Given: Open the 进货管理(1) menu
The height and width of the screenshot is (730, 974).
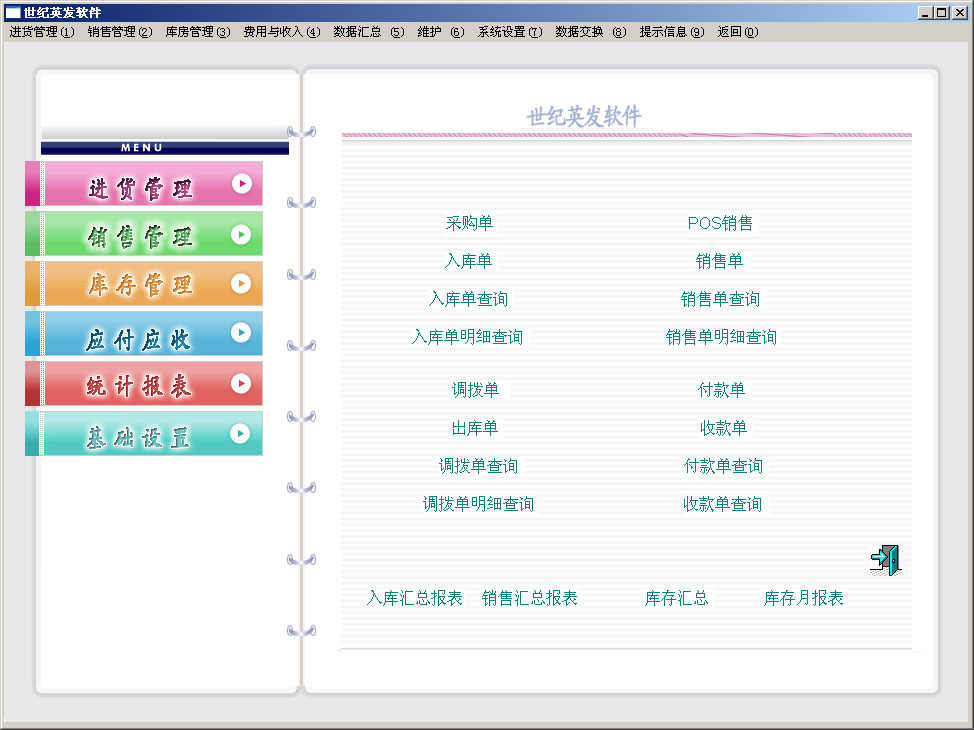Looking at the screenshot, I should (x=42, y=32).
